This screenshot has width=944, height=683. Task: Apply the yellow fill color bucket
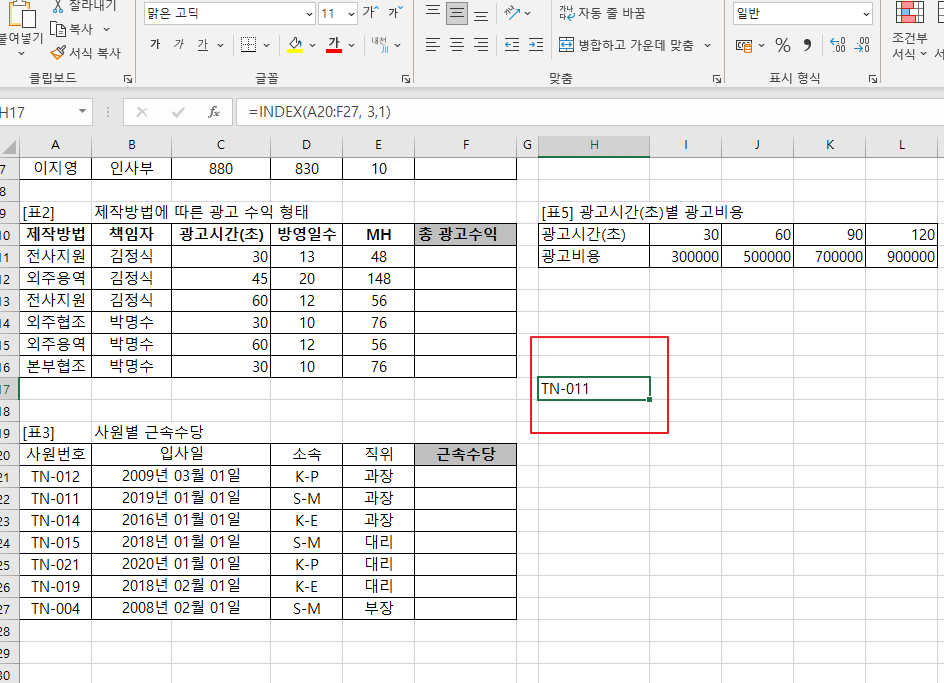click(295, 45)
